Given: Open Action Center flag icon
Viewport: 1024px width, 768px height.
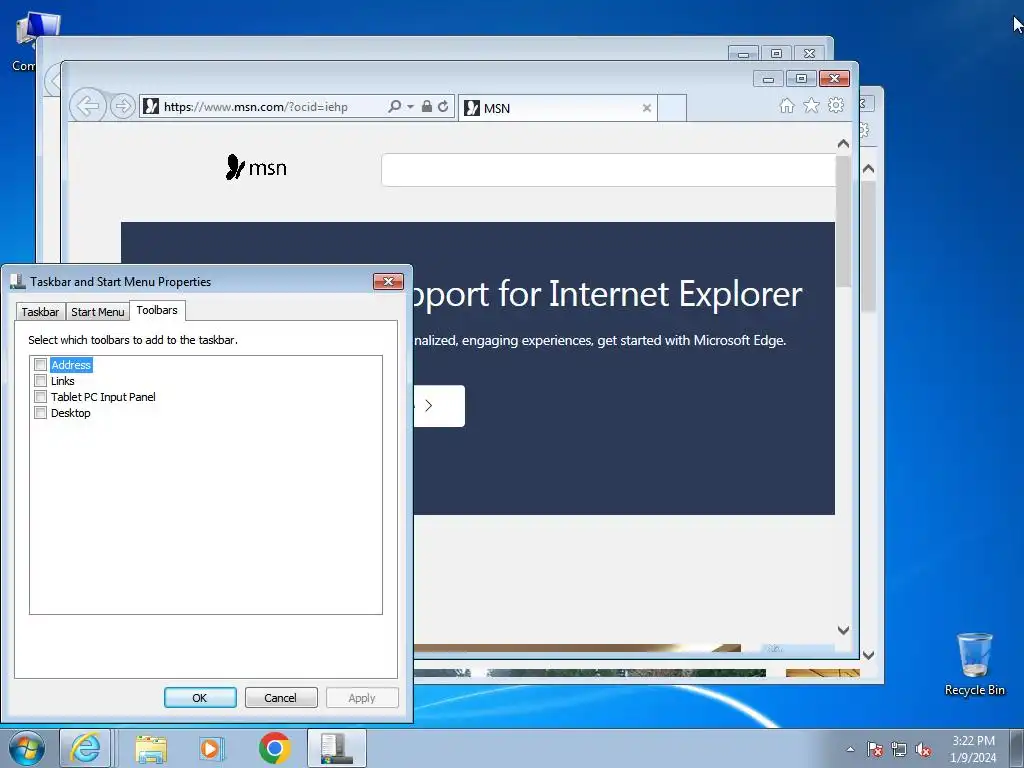Looking at the screenshot, I should coord(874,749).
